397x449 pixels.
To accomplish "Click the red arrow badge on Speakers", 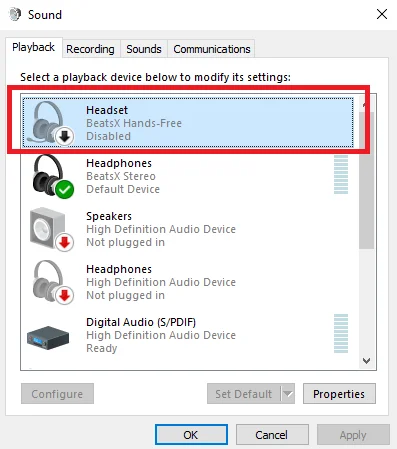I will [x=65, y=242].
